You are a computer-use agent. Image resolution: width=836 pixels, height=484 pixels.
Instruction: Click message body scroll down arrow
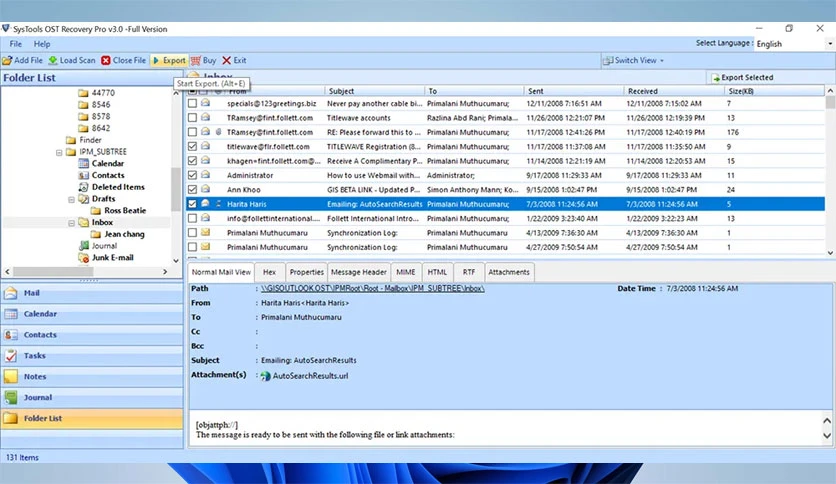click(827, 435)
